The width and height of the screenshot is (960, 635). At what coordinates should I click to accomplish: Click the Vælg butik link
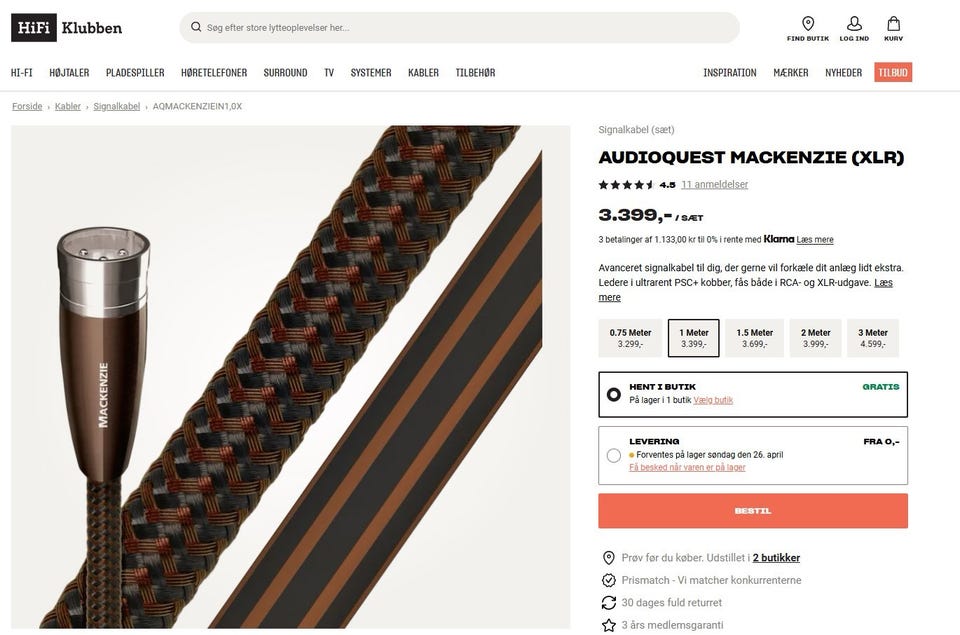pos(713,400)
